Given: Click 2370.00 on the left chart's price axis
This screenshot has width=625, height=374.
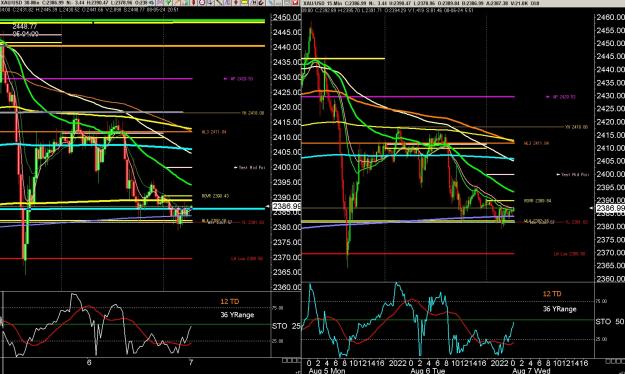Looking at the screenshot, I should click(287, 257).
